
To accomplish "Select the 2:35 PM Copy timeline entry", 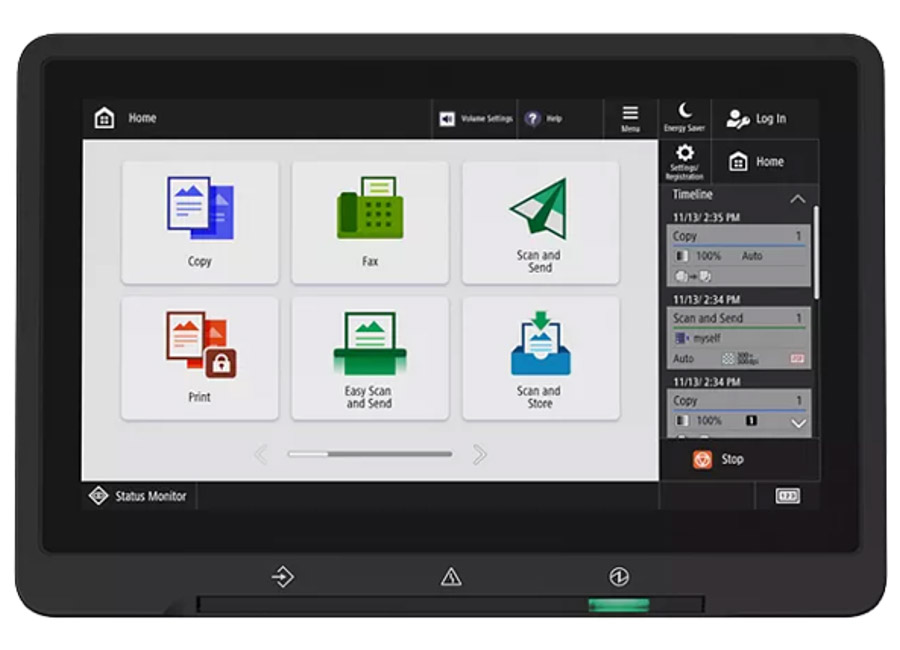I will coord(738,255).
